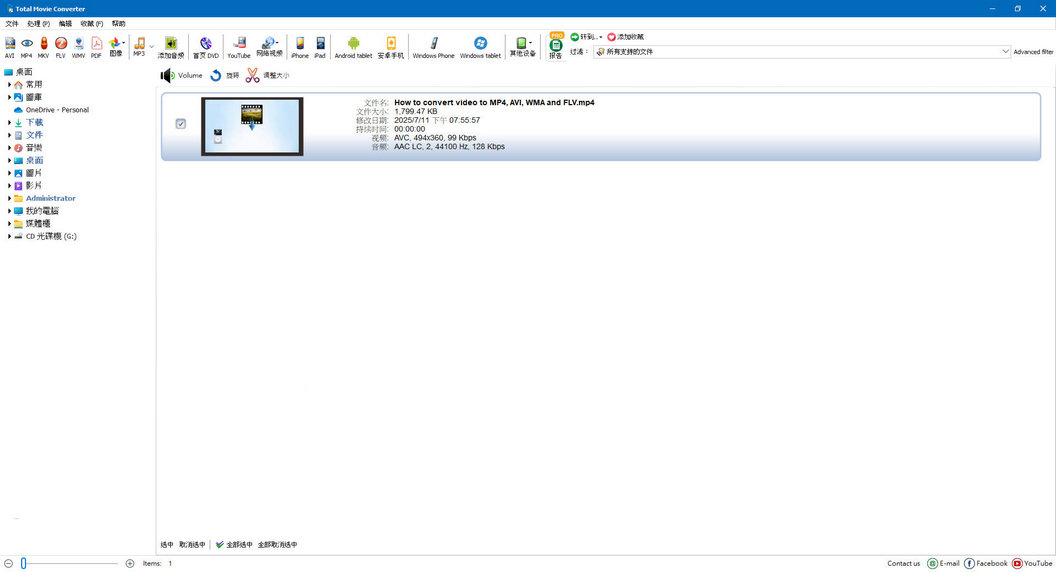Open the 幫助 menu

pos(119,24)
